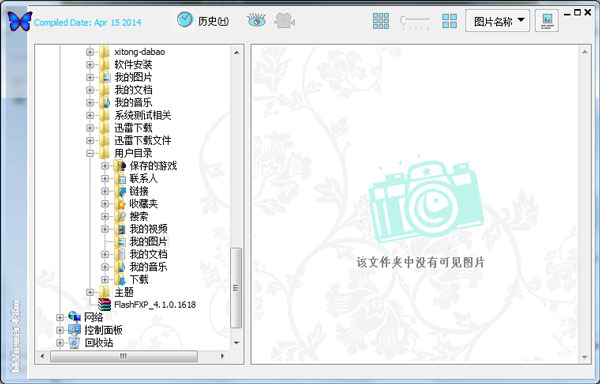Switch to small thumbnail grid view
The height and width of the screenshot is (384, 600).
381,21
